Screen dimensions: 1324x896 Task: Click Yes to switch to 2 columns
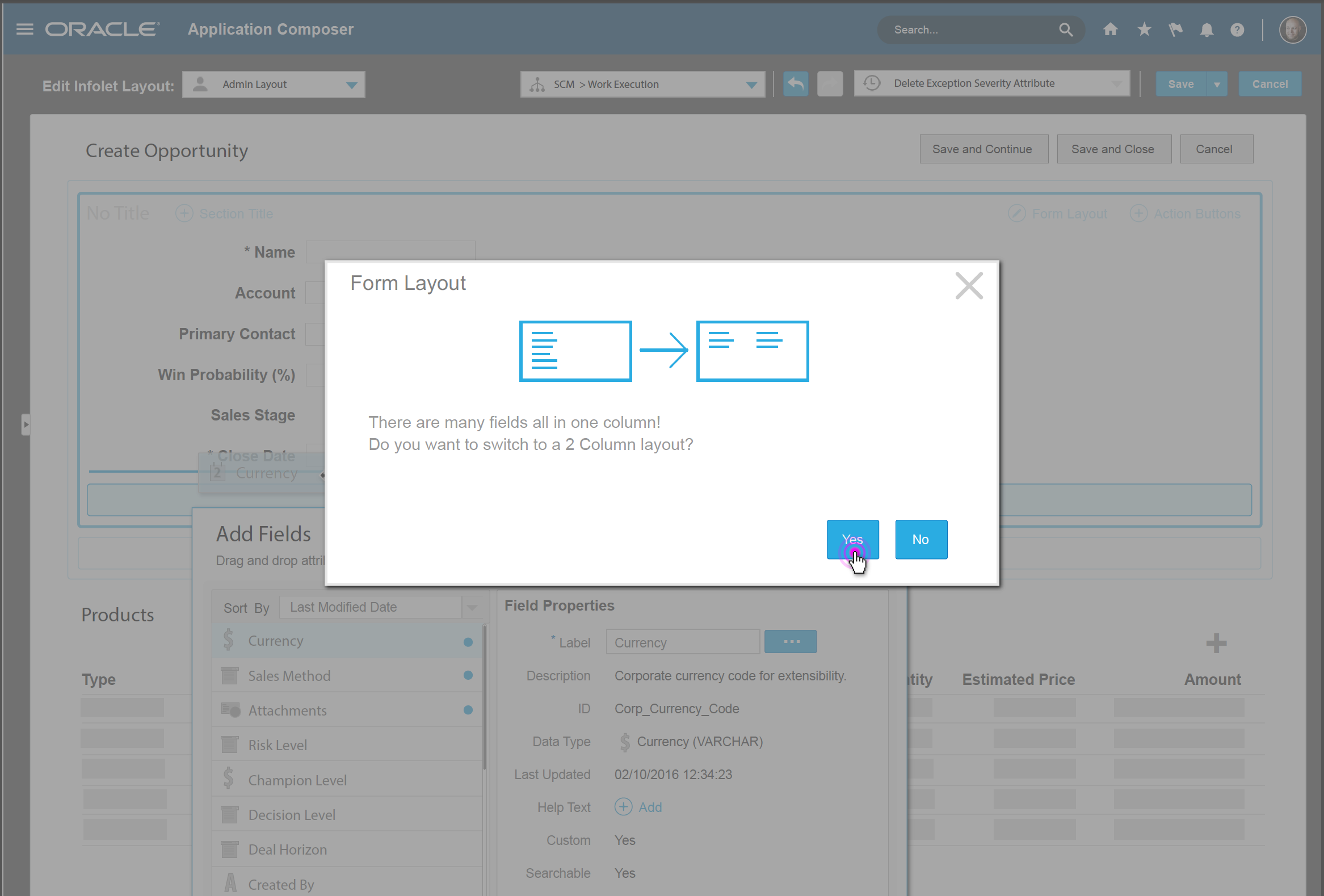tap(852, 539)
